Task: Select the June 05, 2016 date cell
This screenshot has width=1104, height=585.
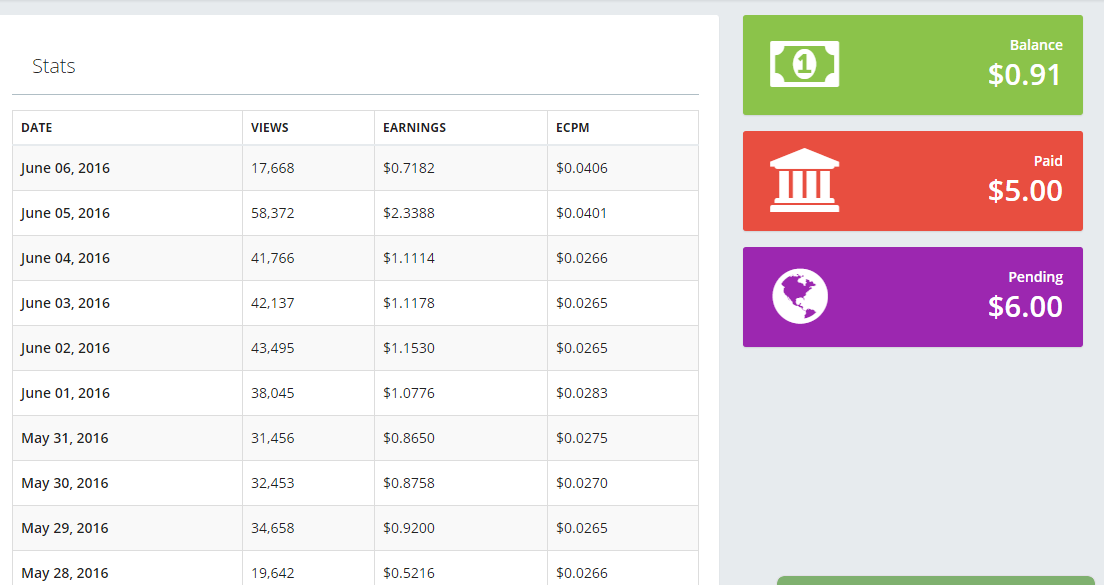Action: (65, 213)
